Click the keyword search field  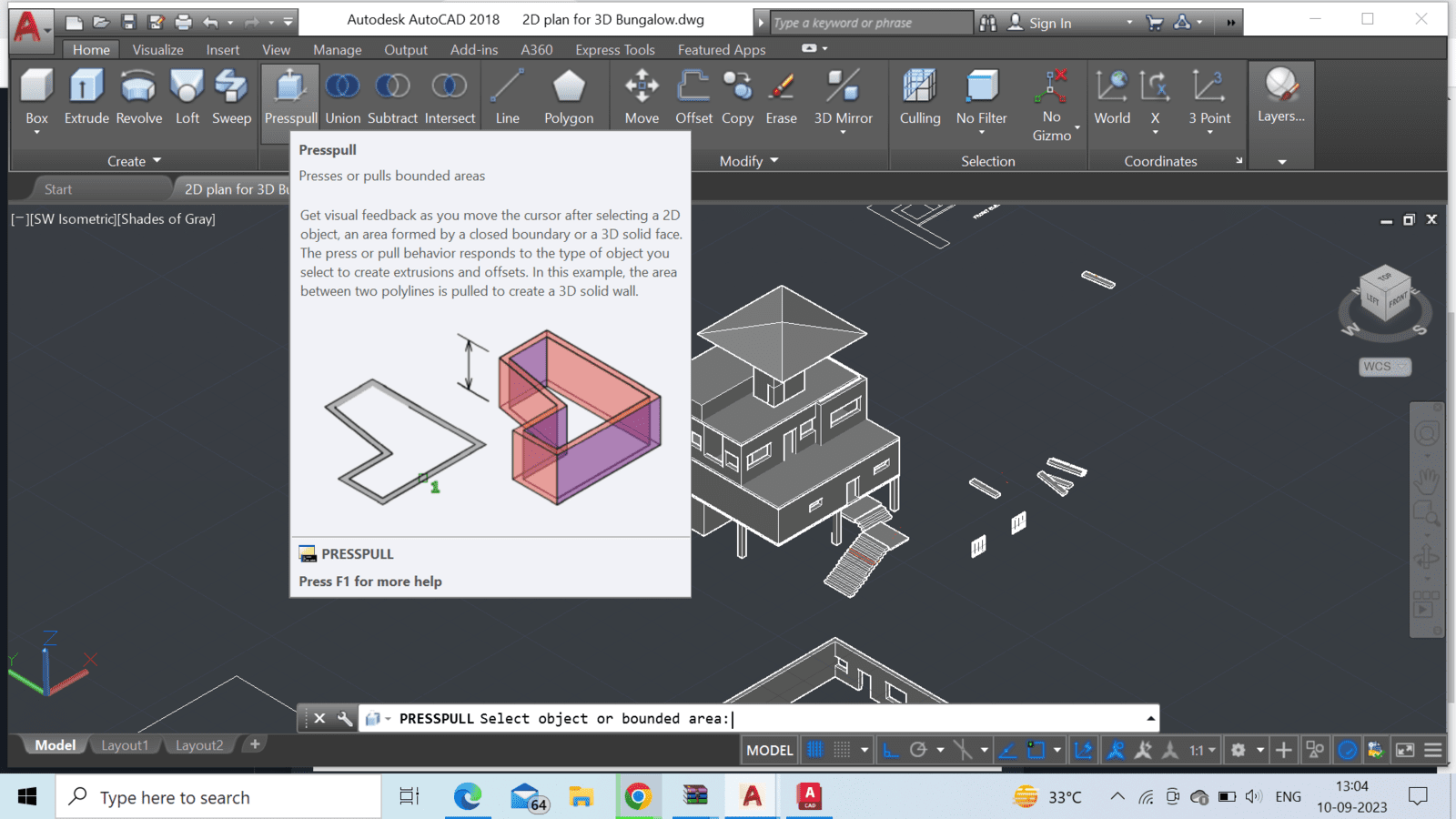tap(870, 23)
